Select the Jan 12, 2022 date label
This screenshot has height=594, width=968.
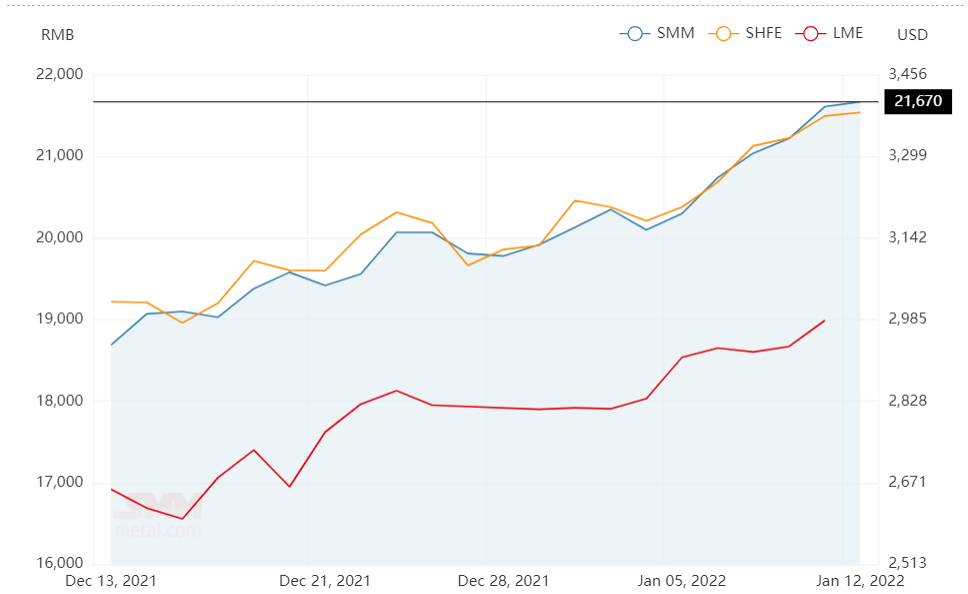pos(860,581)
